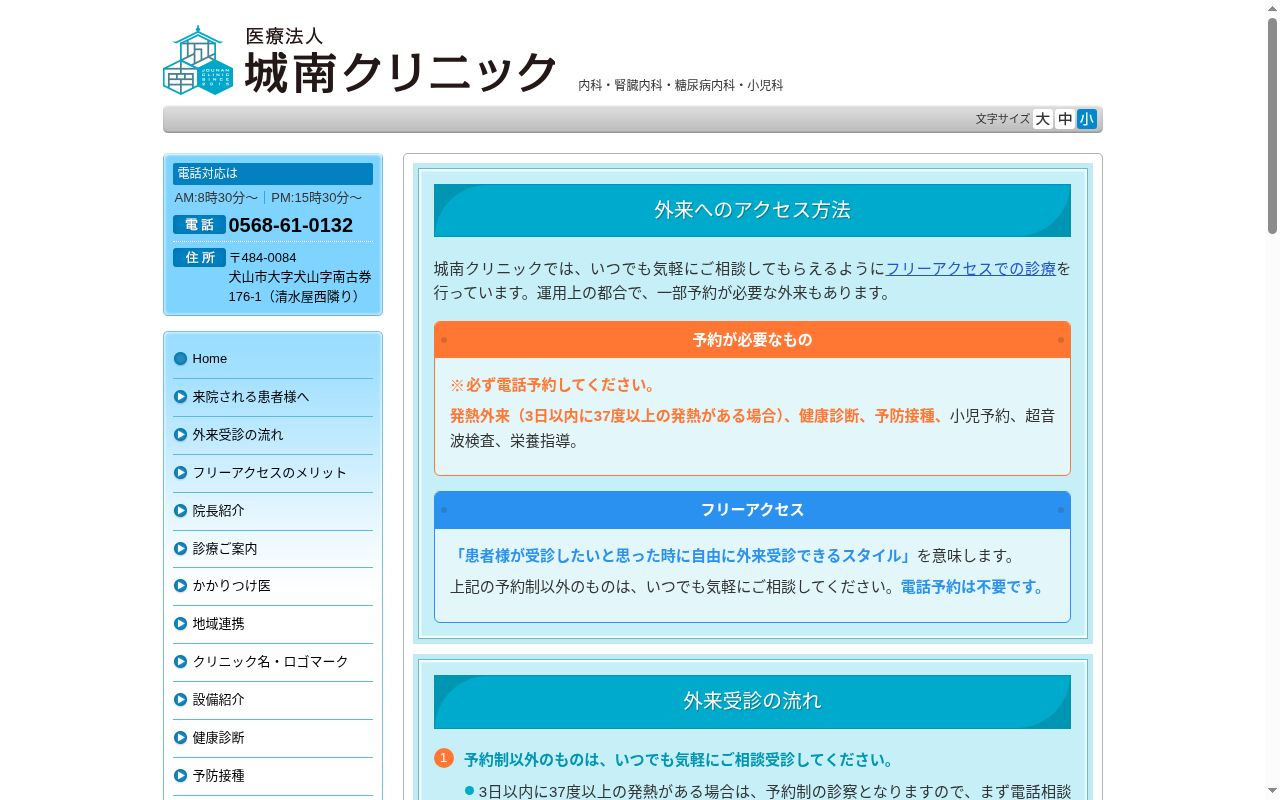Screen dimensions: 1280x800
Task: Click arrow icon beside 予防接種
Action: click(181, 776)
